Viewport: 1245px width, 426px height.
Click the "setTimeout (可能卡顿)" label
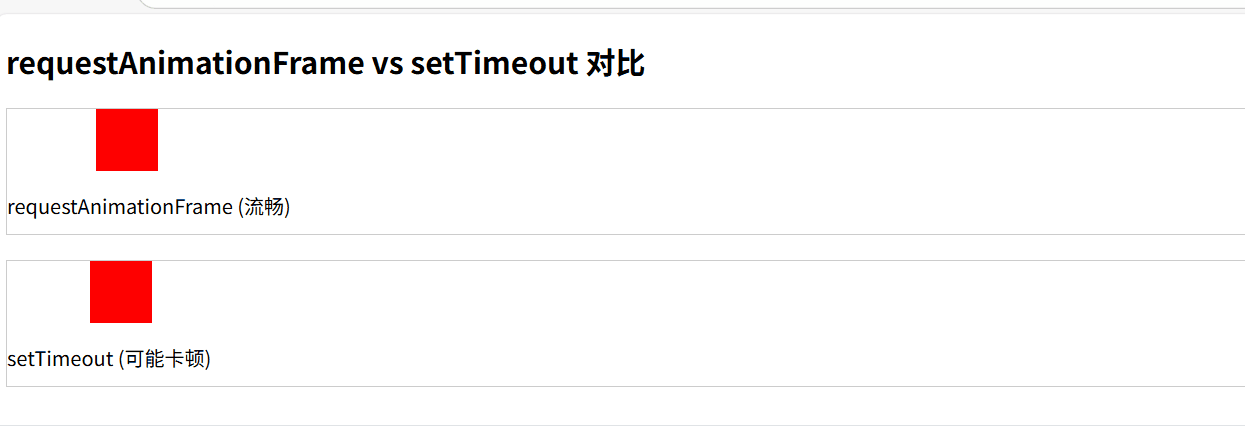(x=109, y=359)
